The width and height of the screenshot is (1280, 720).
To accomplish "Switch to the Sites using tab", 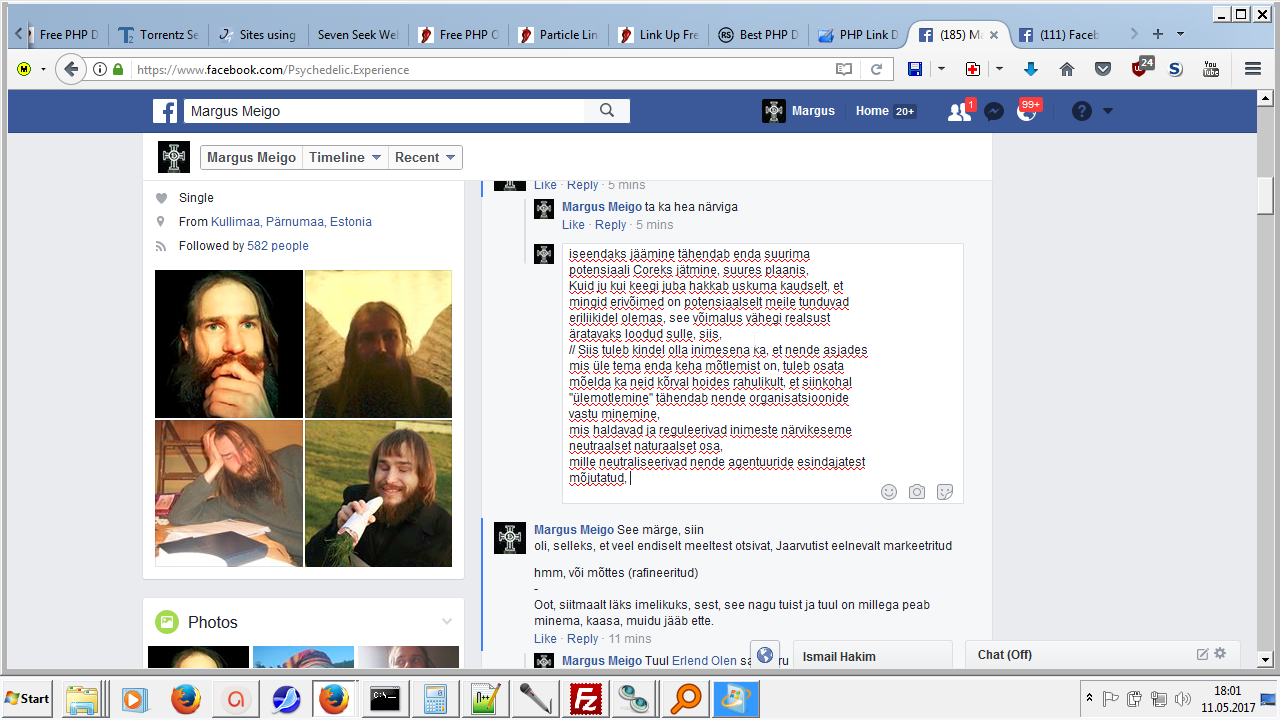I will [x=258, y=35].
